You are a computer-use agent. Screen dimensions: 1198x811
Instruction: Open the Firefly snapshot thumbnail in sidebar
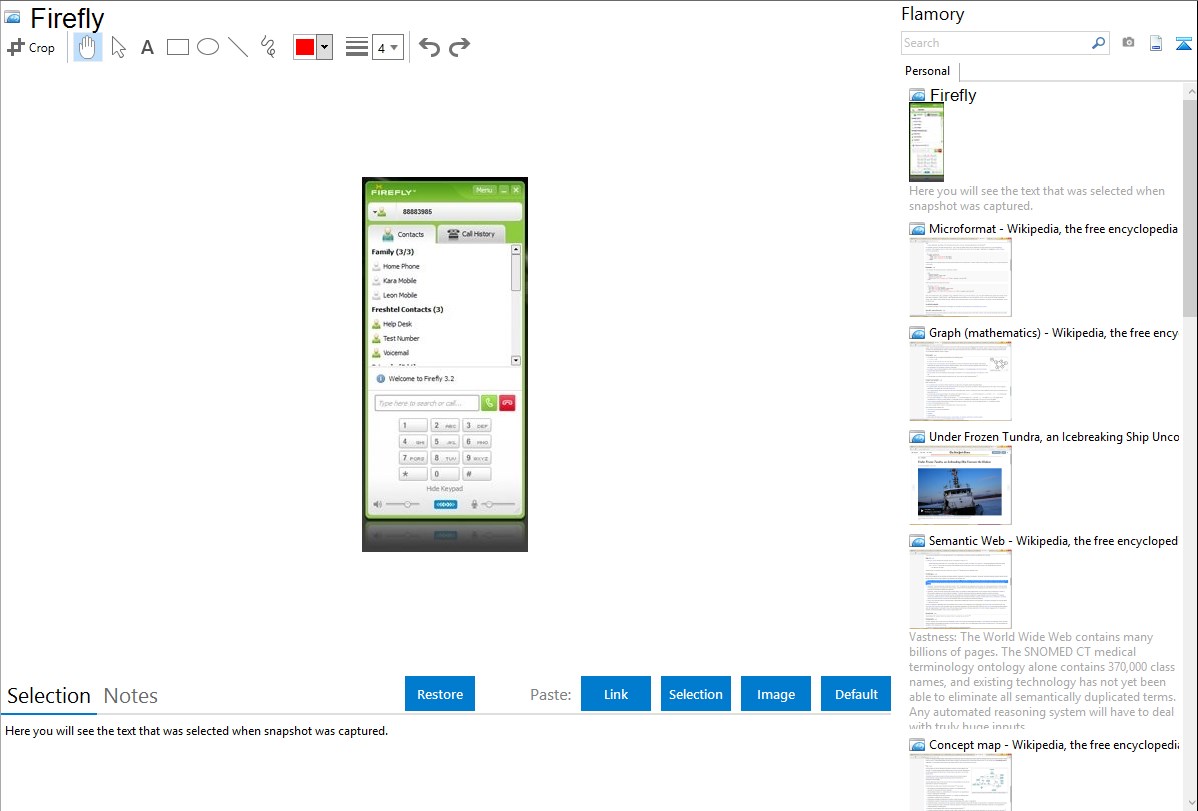point(926,142)
